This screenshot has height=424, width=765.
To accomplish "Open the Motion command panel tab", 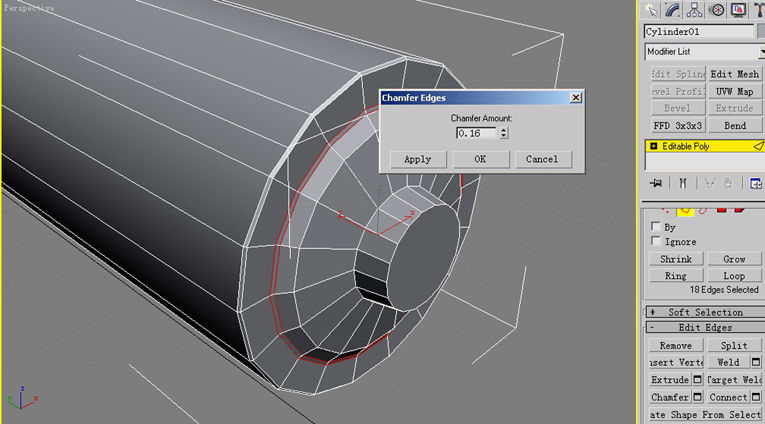I will [716, 10].
